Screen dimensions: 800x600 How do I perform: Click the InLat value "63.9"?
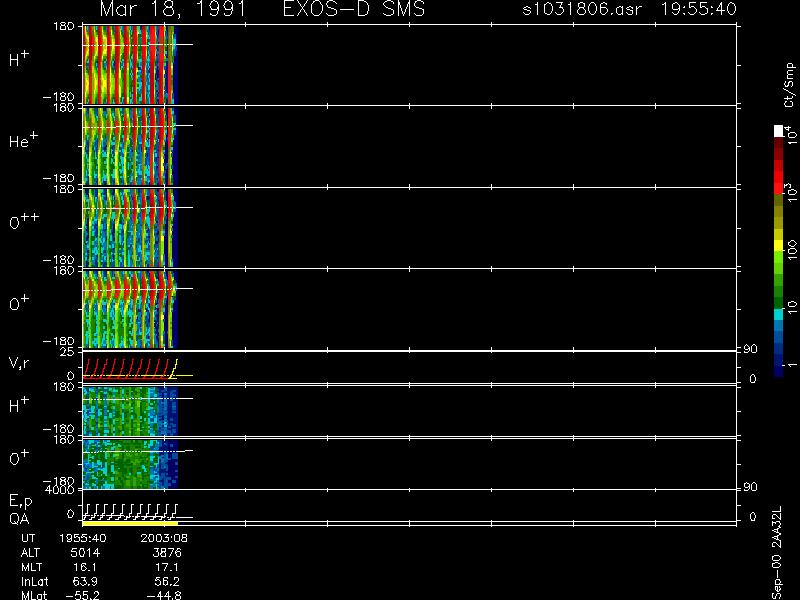[85, 581]
